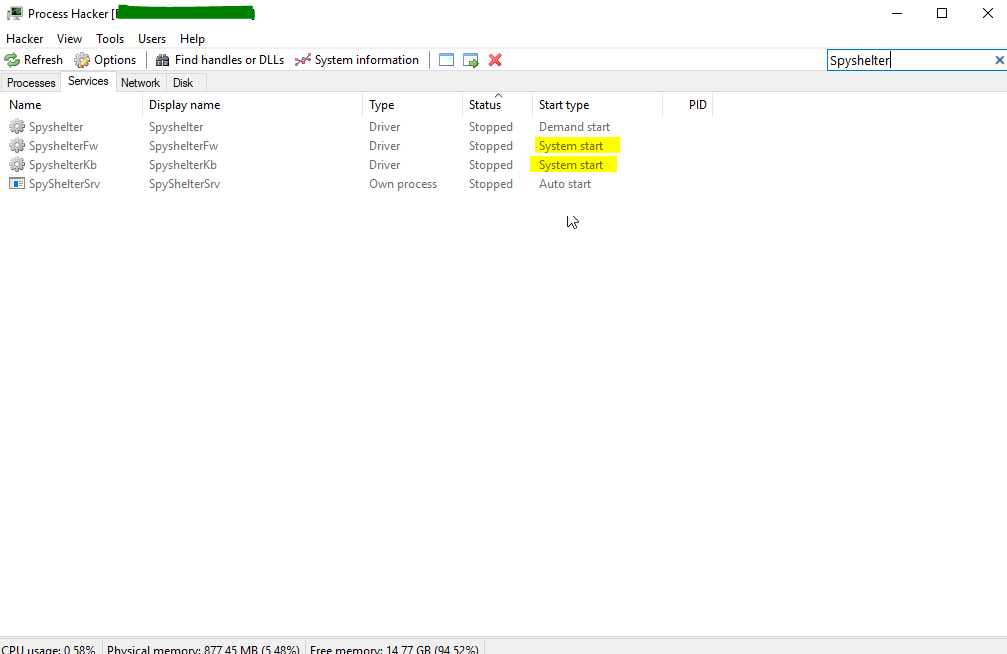This screenshot has width=1007, height=654.
Task: Click gear icon of SpyshelterKb service
Action: click(17, 164)
